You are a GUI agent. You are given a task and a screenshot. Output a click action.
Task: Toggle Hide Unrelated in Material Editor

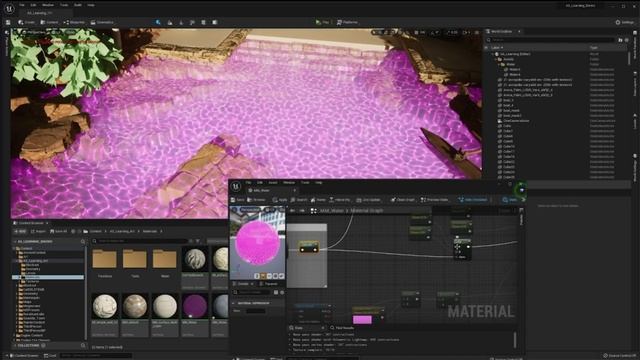[x=473, y=200]
